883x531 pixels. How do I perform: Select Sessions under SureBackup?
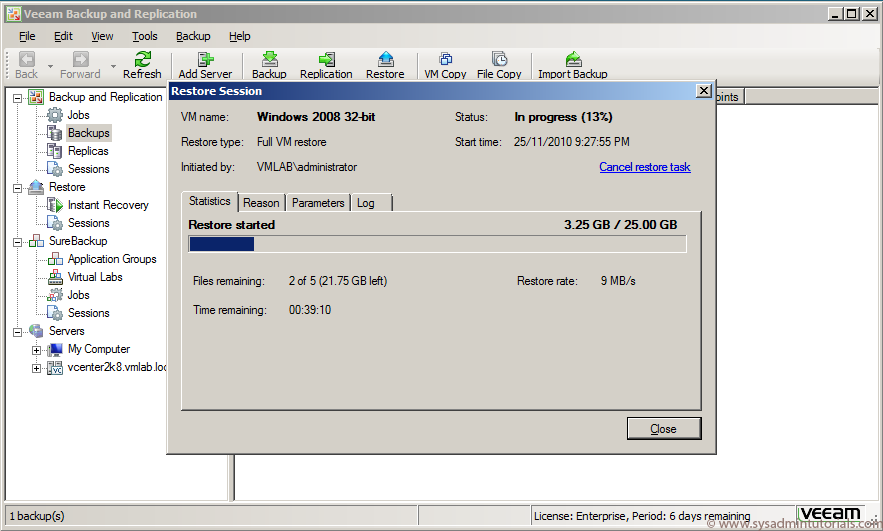[x=89, y=313]
